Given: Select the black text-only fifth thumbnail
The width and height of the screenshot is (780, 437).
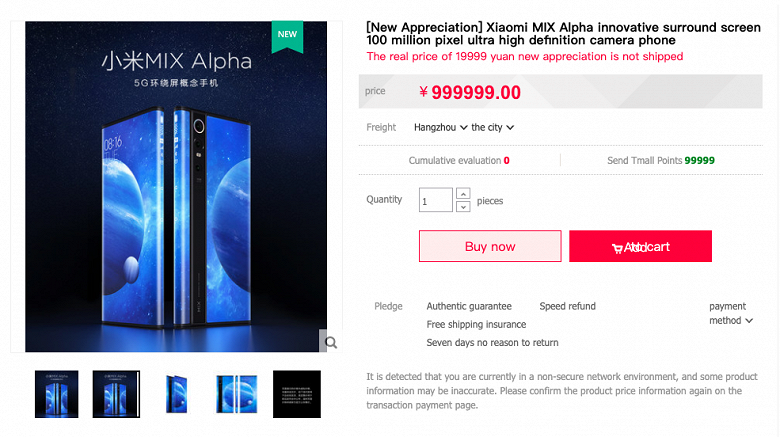Looking at the screenshot, I should (x=297, y=394).
